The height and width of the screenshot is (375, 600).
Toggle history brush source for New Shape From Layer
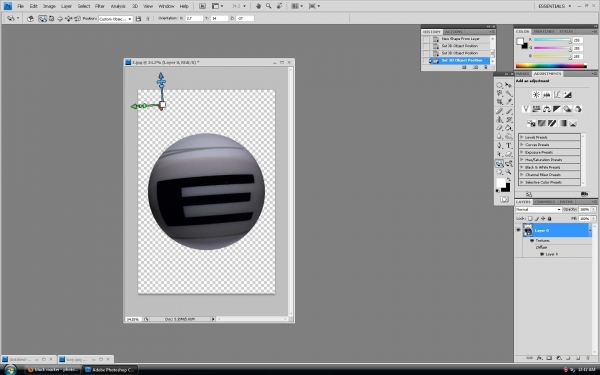coord(426,39)
